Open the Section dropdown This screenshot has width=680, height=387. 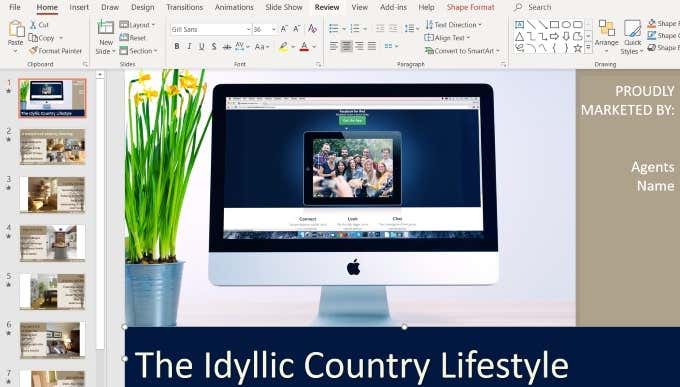coord(138,51)
